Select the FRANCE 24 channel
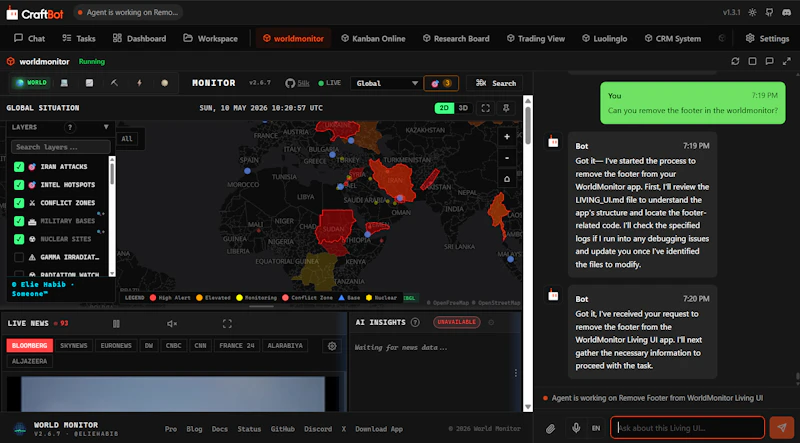Image resolution: width=800 pixels, height=443 pixels. (x=237, y=346)
